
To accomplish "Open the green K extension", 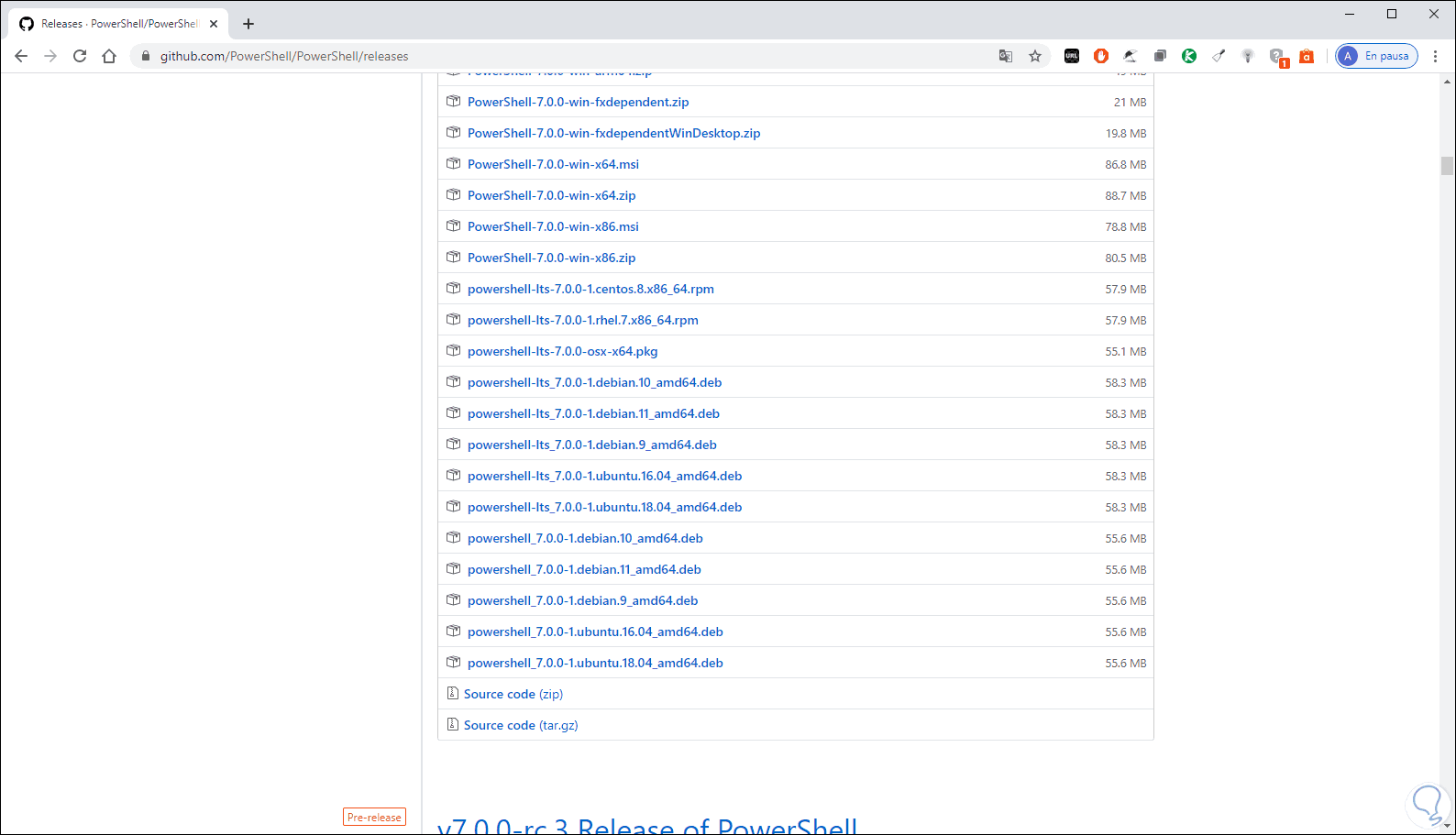I will click(1189, 56).
